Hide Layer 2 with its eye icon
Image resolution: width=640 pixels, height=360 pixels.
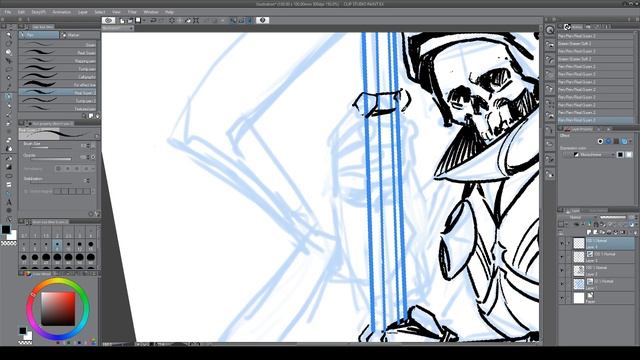coord(562,270)
